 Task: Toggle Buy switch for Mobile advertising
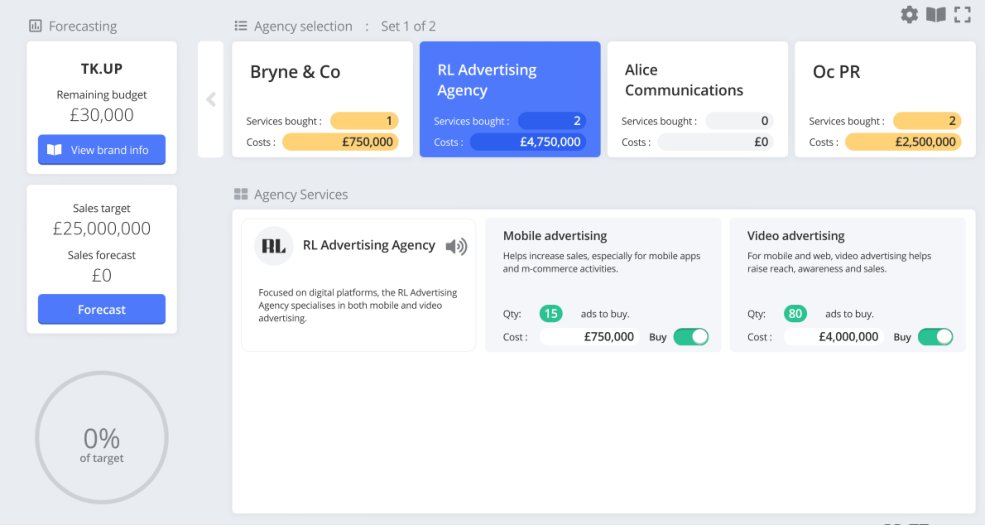click(691, 337)
